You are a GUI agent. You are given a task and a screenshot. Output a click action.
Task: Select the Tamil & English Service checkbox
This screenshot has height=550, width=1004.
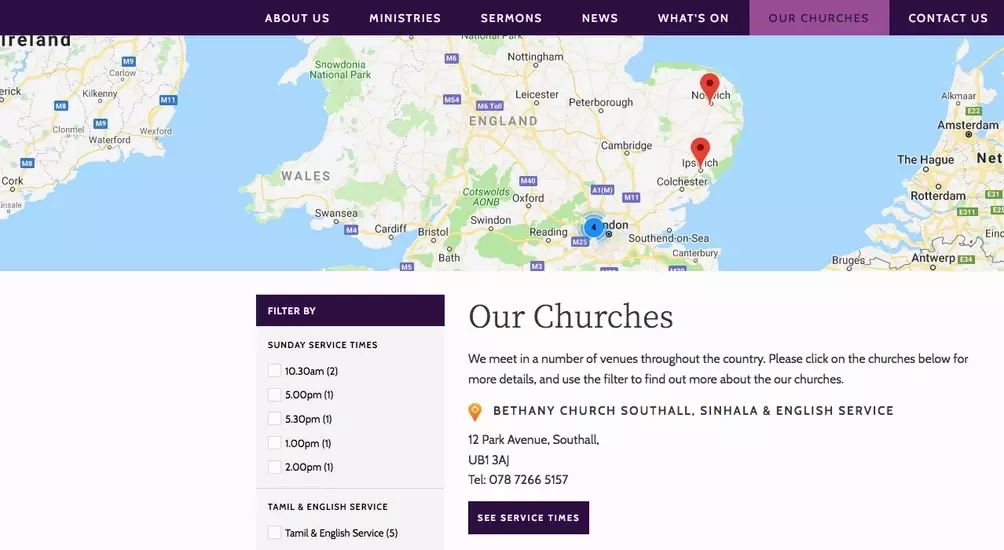275,533
